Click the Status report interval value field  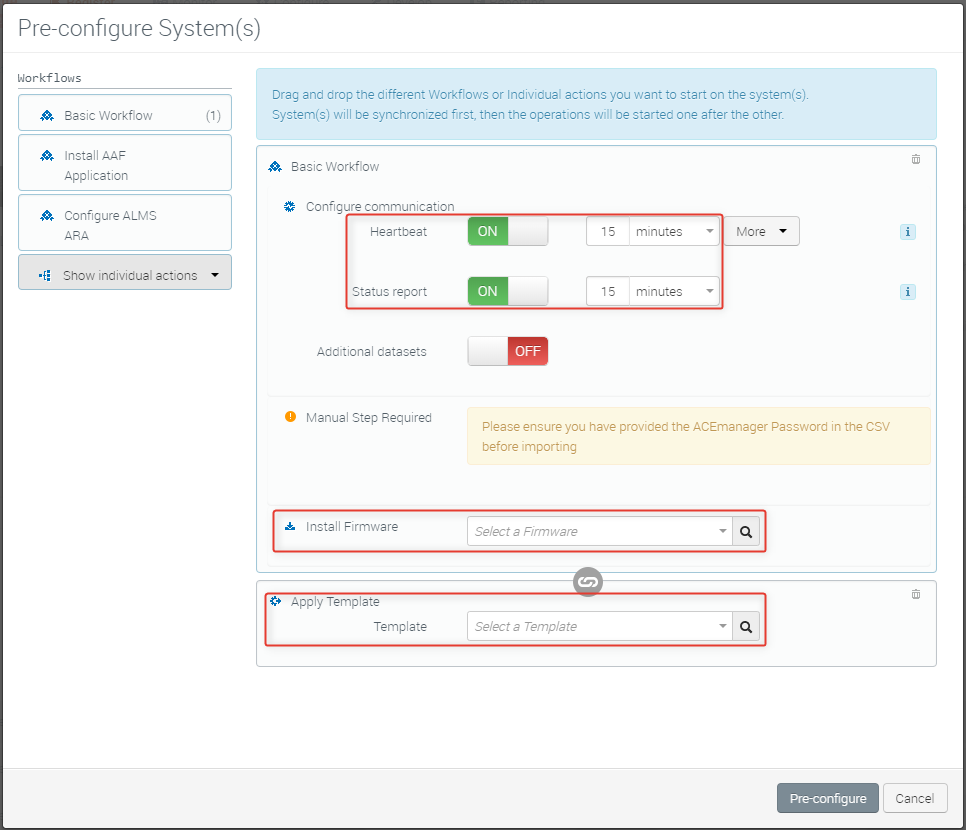607,292
